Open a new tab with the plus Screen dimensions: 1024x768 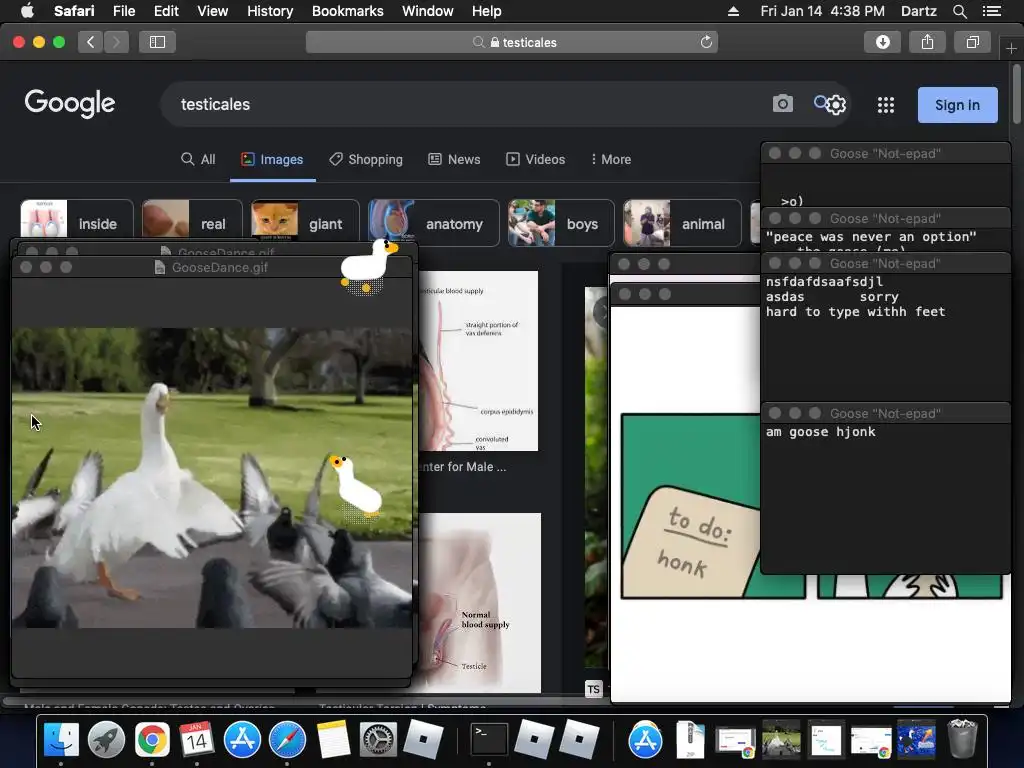(1011, 48)
